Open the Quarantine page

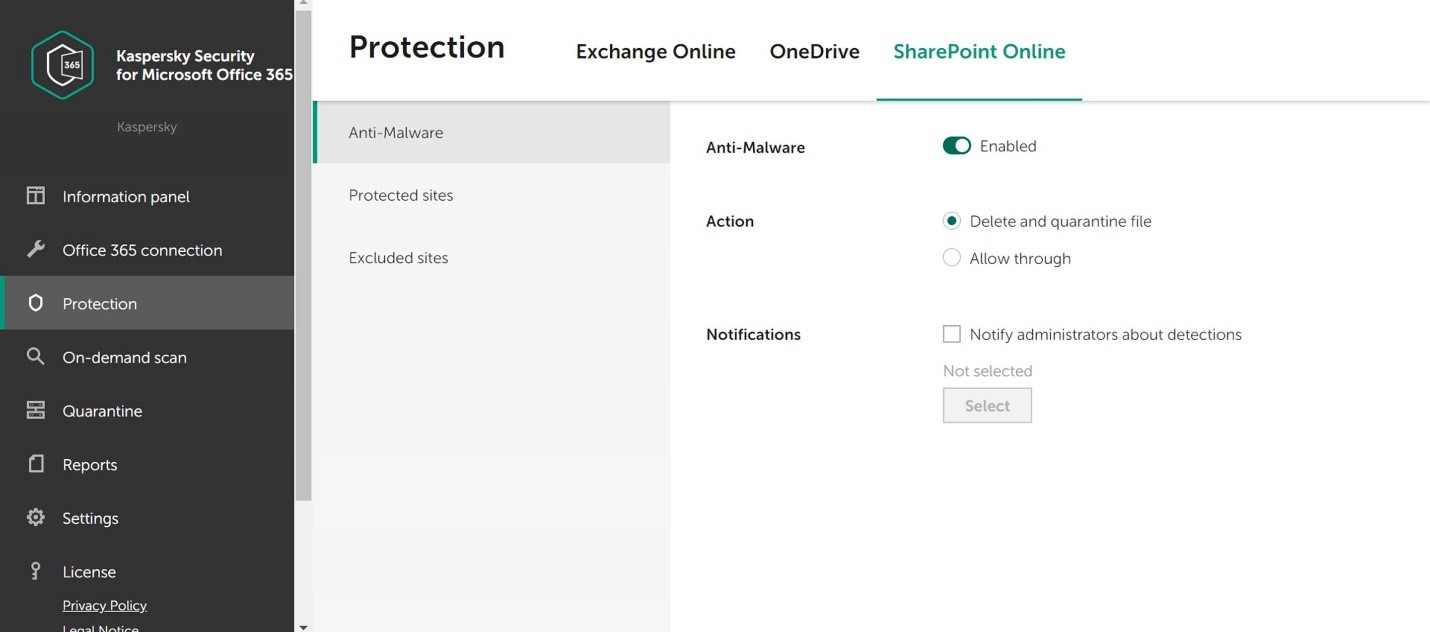147,411
